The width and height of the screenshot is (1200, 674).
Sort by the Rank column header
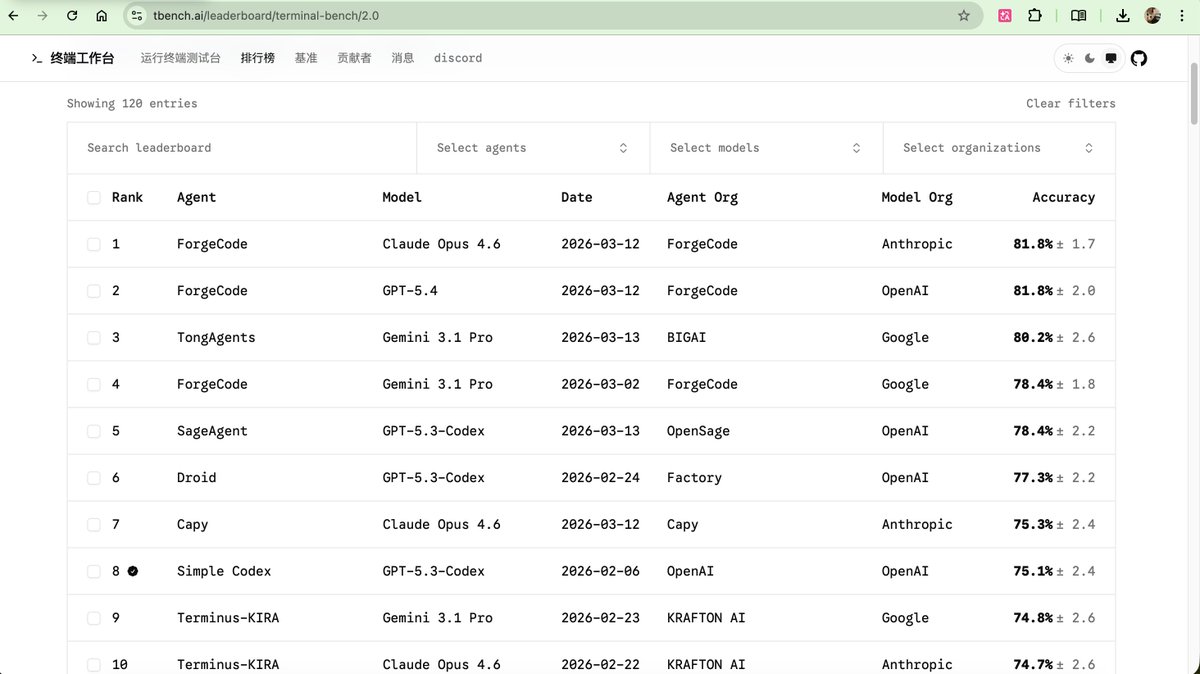127,197
